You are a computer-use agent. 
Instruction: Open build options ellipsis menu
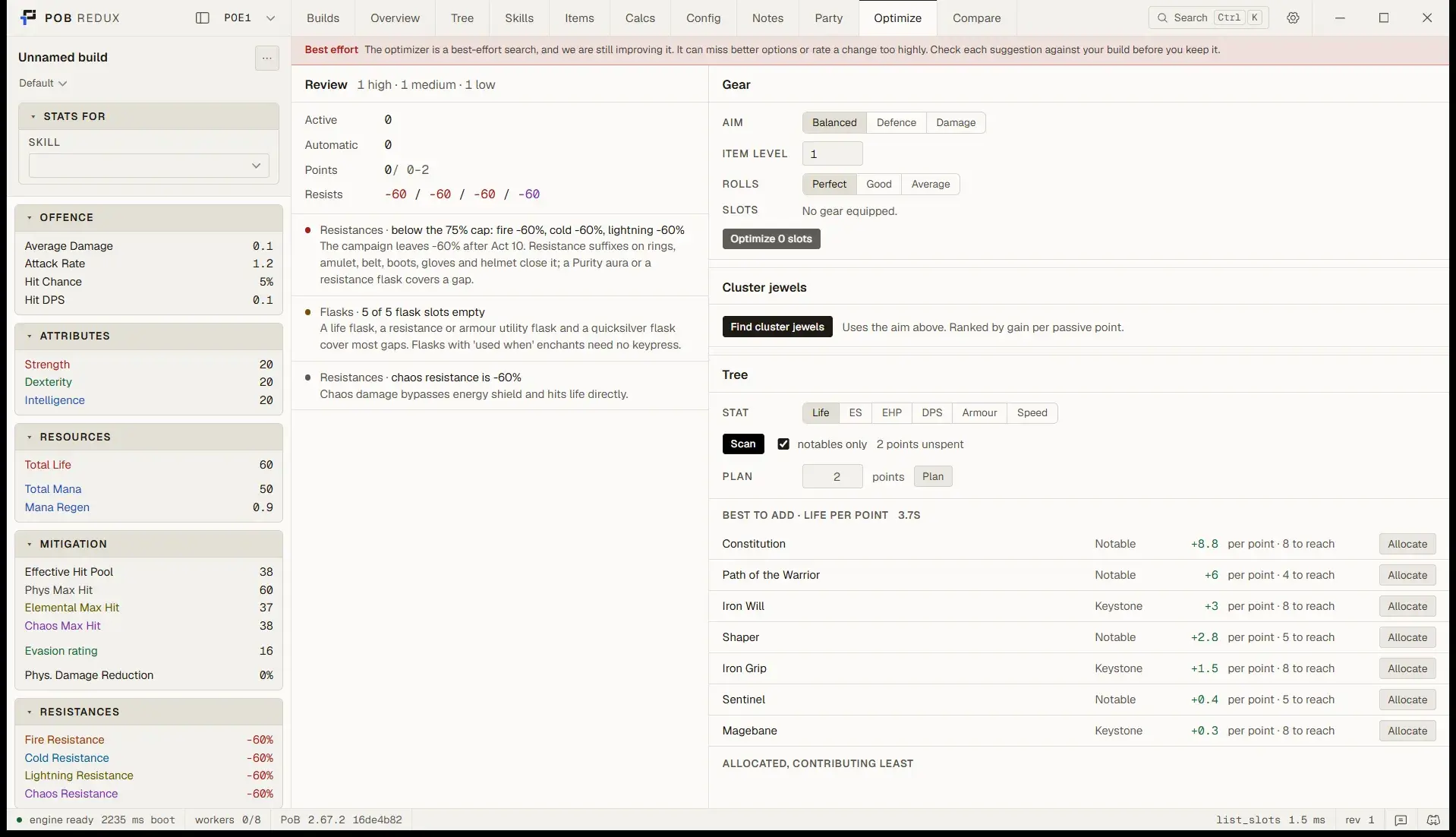click(266, 58)
